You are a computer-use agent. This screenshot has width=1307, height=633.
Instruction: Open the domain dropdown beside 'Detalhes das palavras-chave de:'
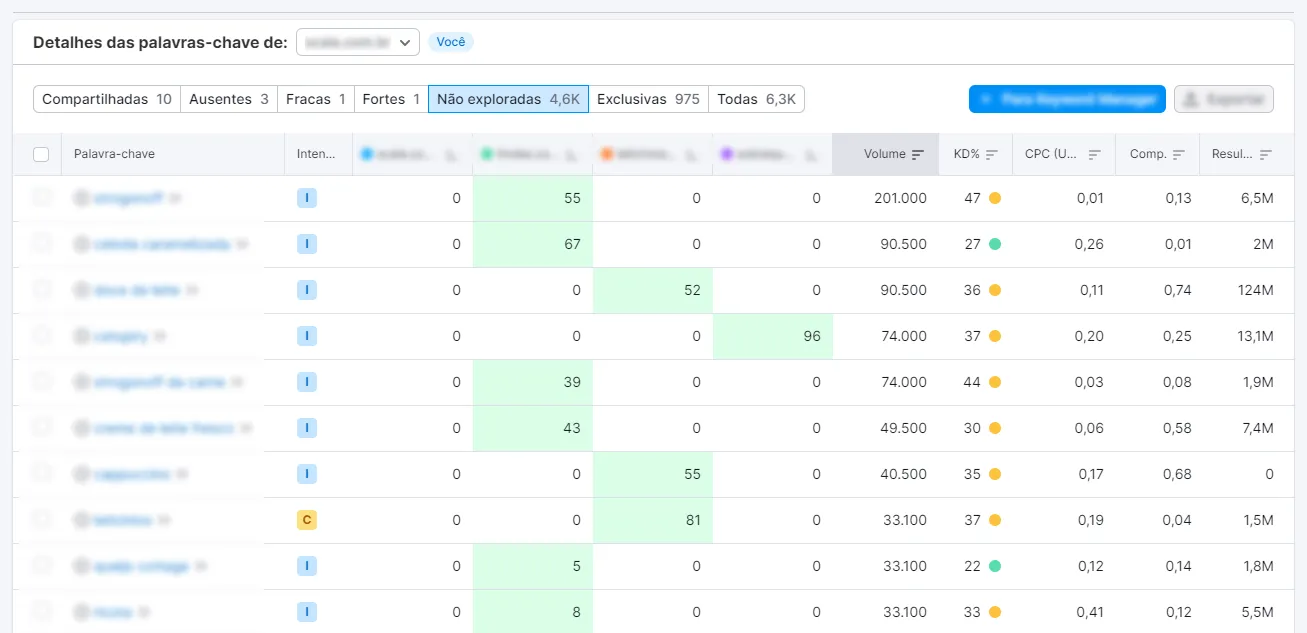tap(358, 42)
